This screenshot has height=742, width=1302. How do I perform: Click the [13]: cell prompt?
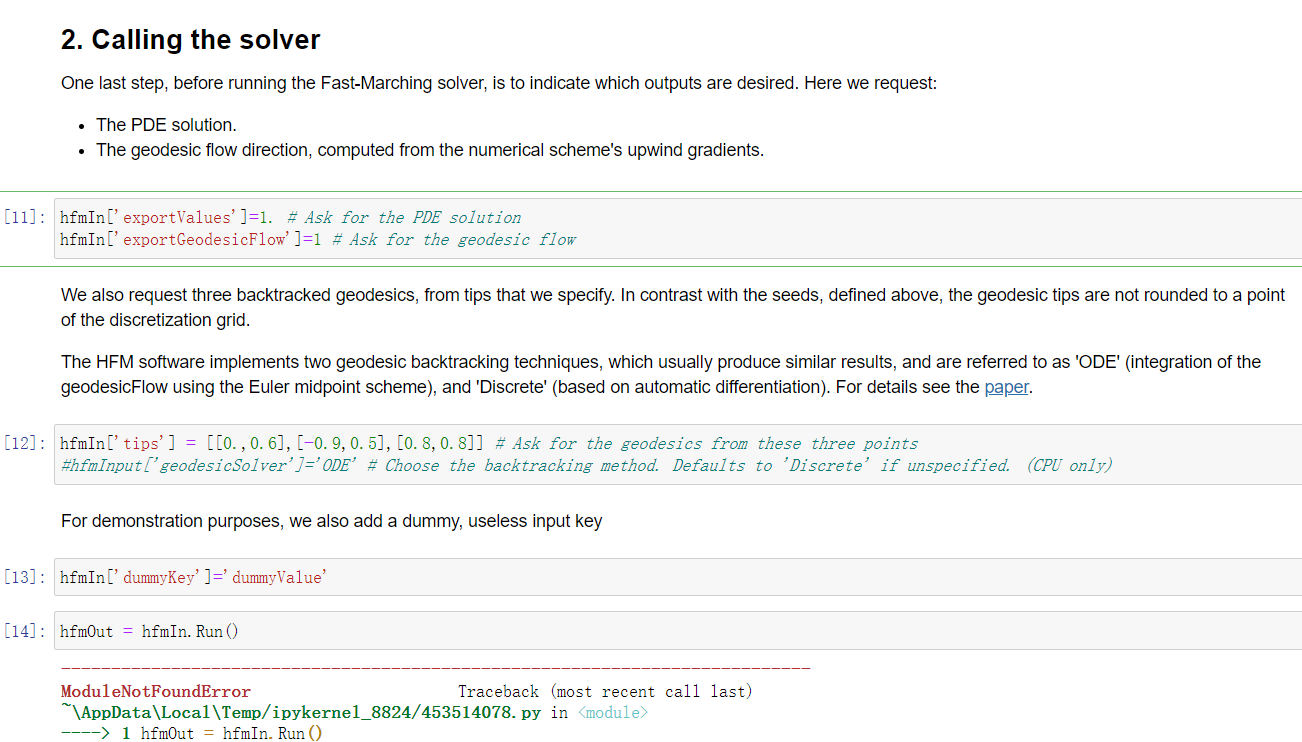pyautogui.click(x=23, y=577)
